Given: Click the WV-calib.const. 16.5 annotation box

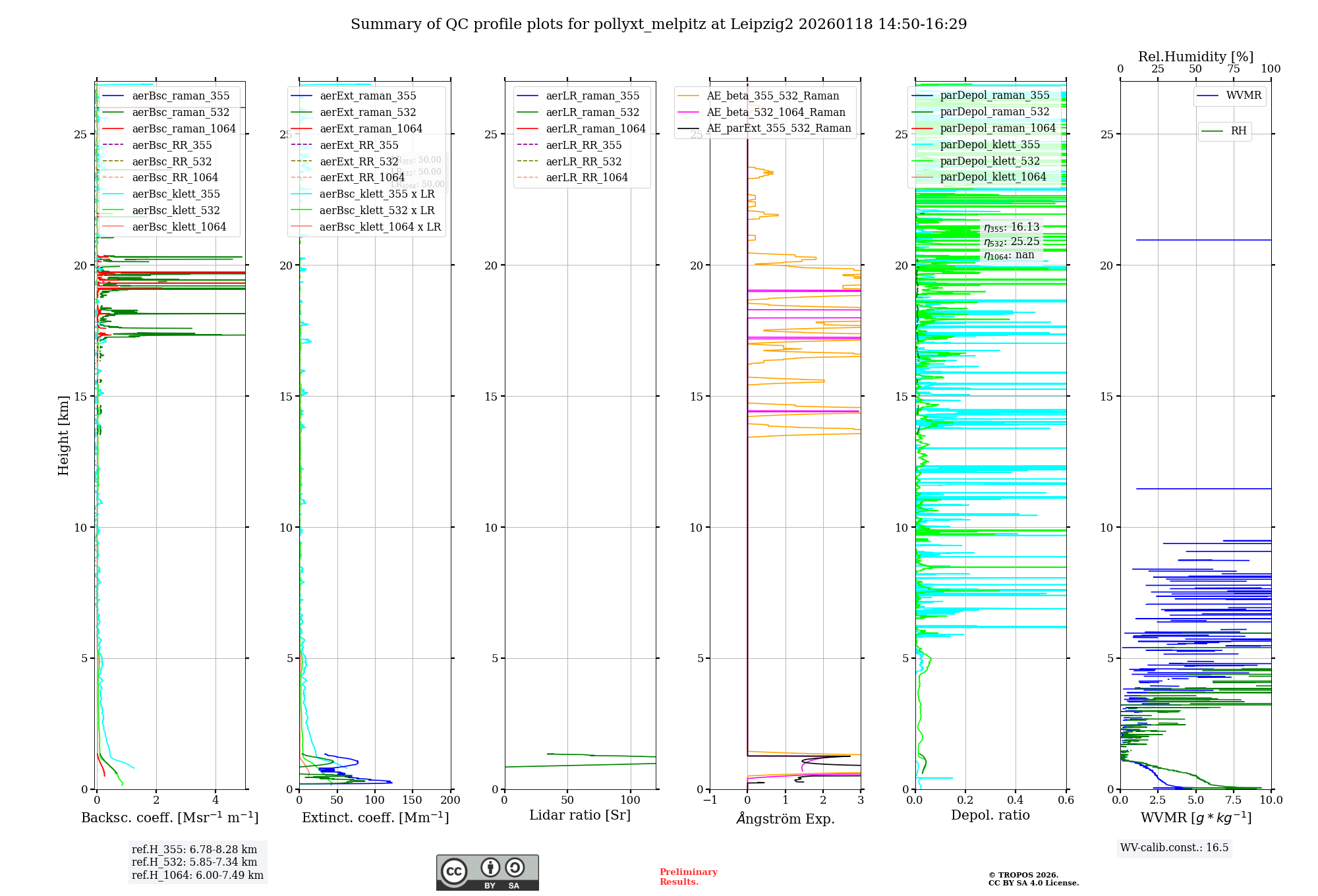Looking at the screenshot, I should click(1174, 847).
